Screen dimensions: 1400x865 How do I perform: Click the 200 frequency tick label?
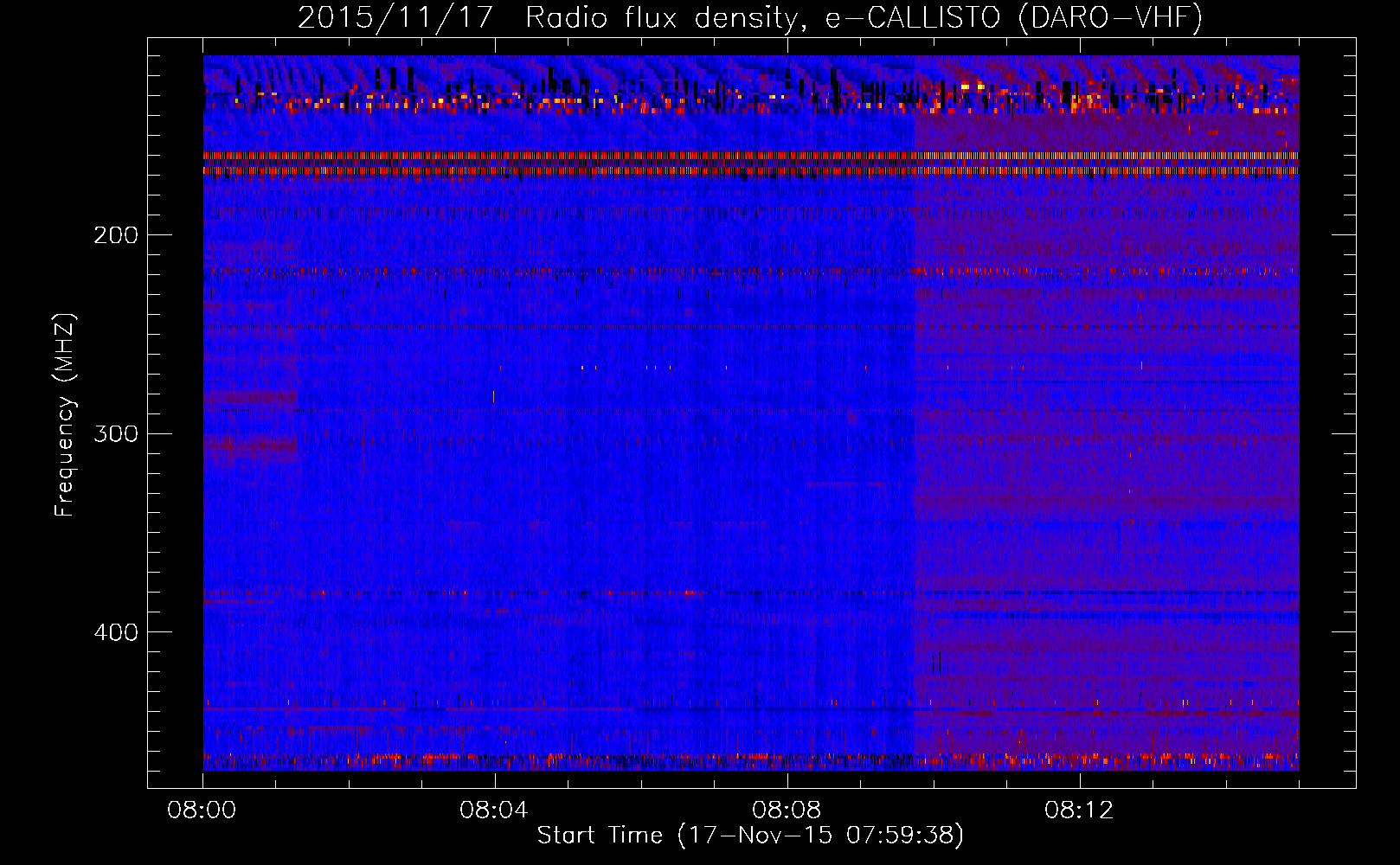coord(116,234)
